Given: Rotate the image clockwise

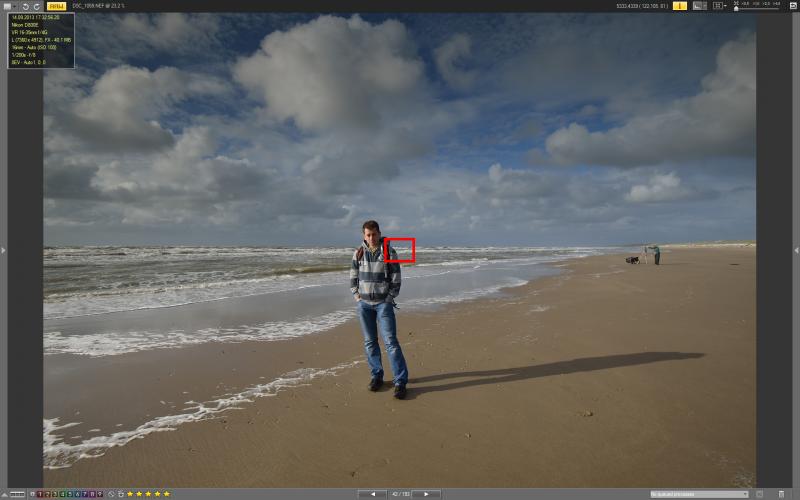Looking at the screenshot, I should (37, 6).
